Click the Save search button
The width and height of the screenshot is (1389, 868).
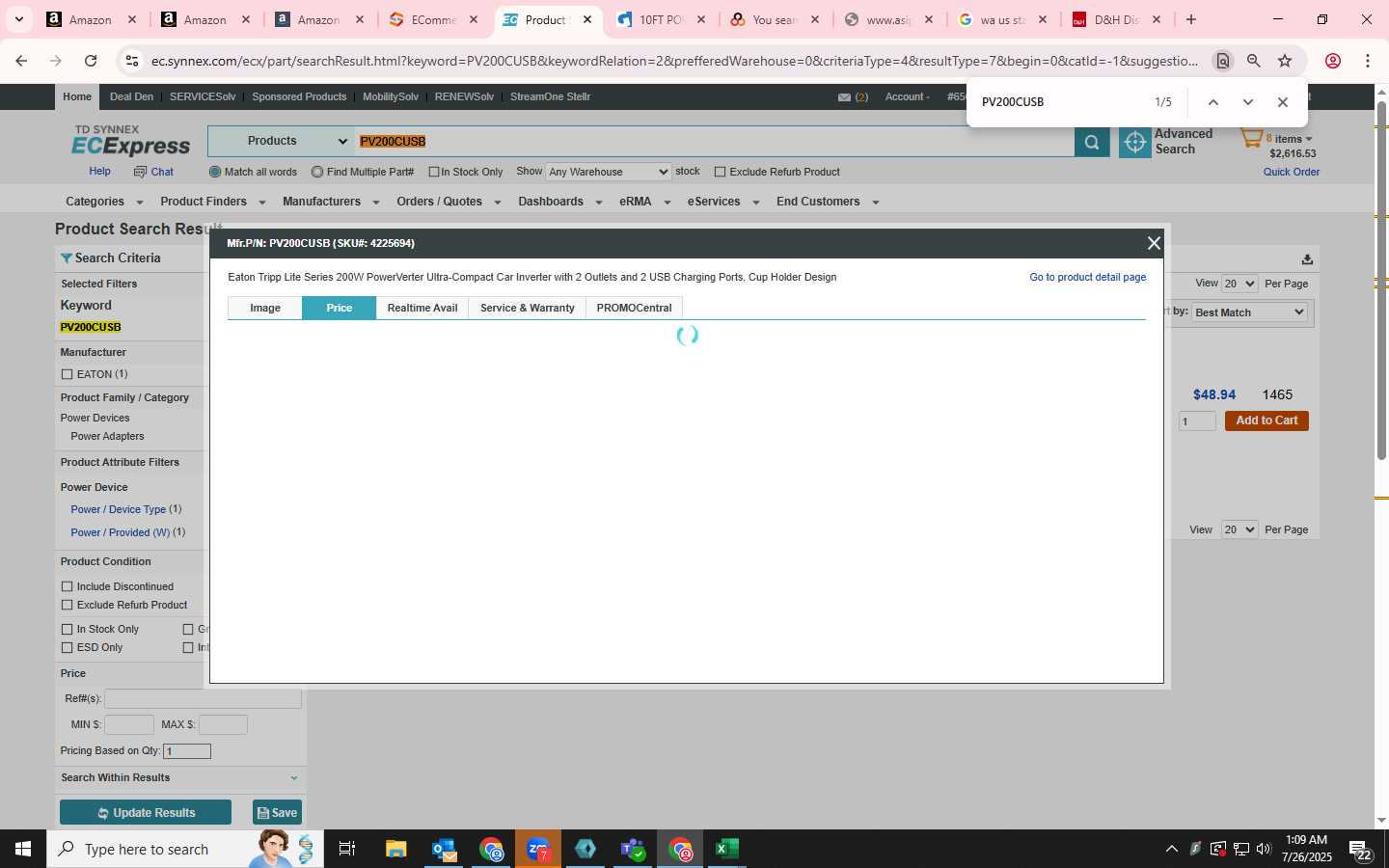tap(278, 812)
